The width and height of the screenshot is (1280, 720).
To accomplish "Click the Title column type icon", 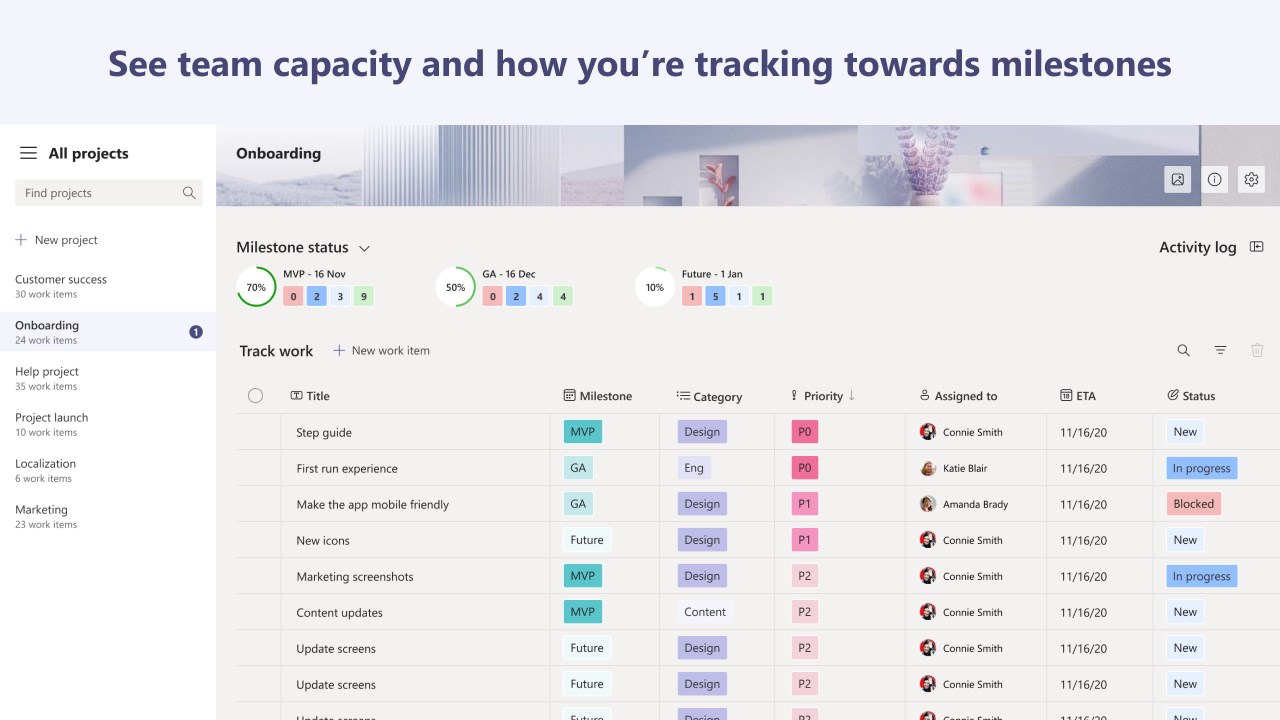I will click(x=296, y=396).
